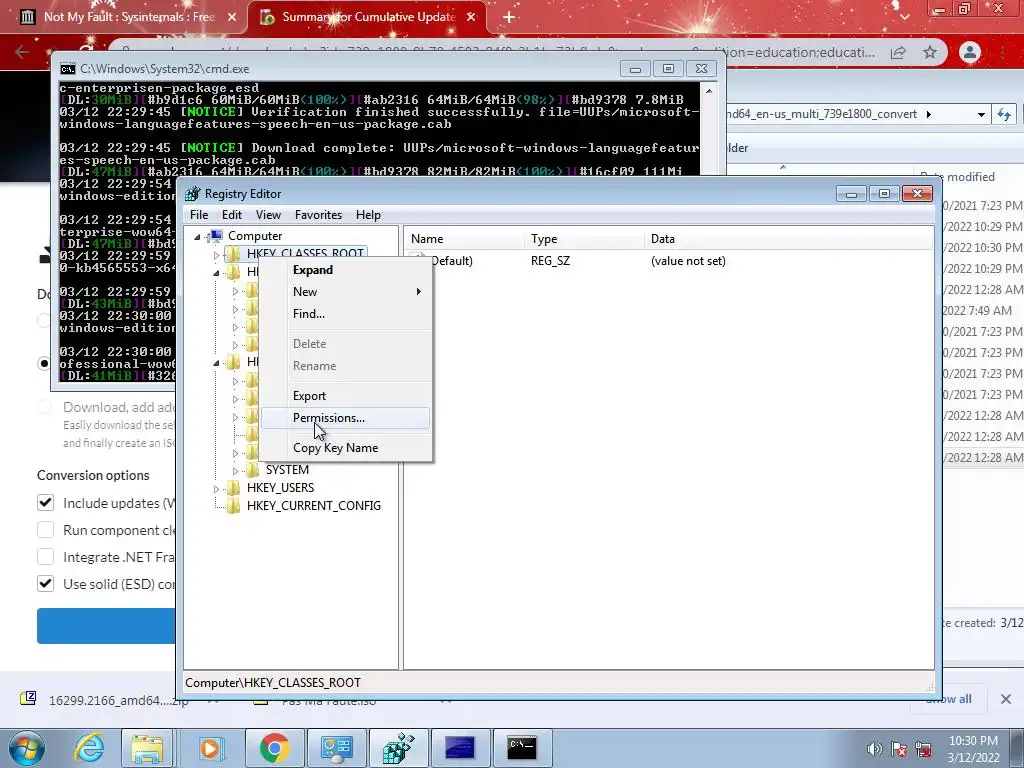Open the File menu in Registry Editor

[x=199, y=215]
